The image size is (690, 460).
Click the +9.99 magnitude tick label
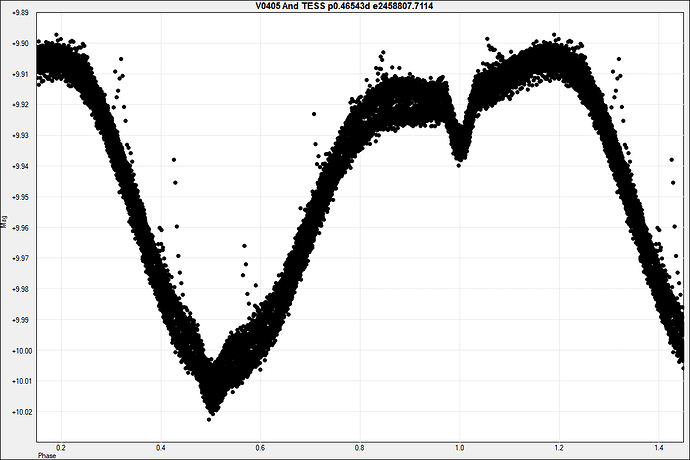point(20,320)
